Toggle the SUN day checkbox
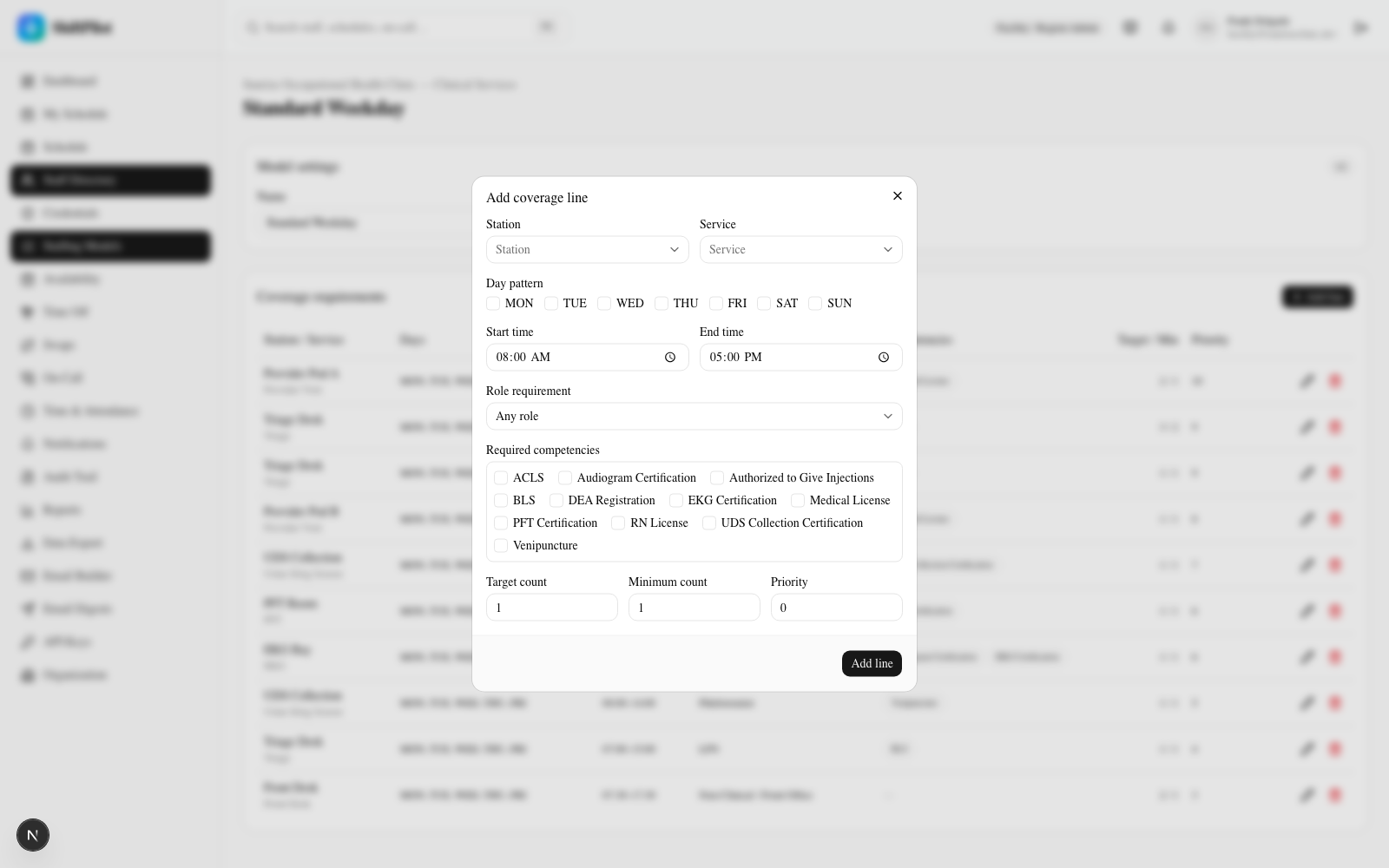Viewport: 1389px width, 868px height. tap(815, 304)
